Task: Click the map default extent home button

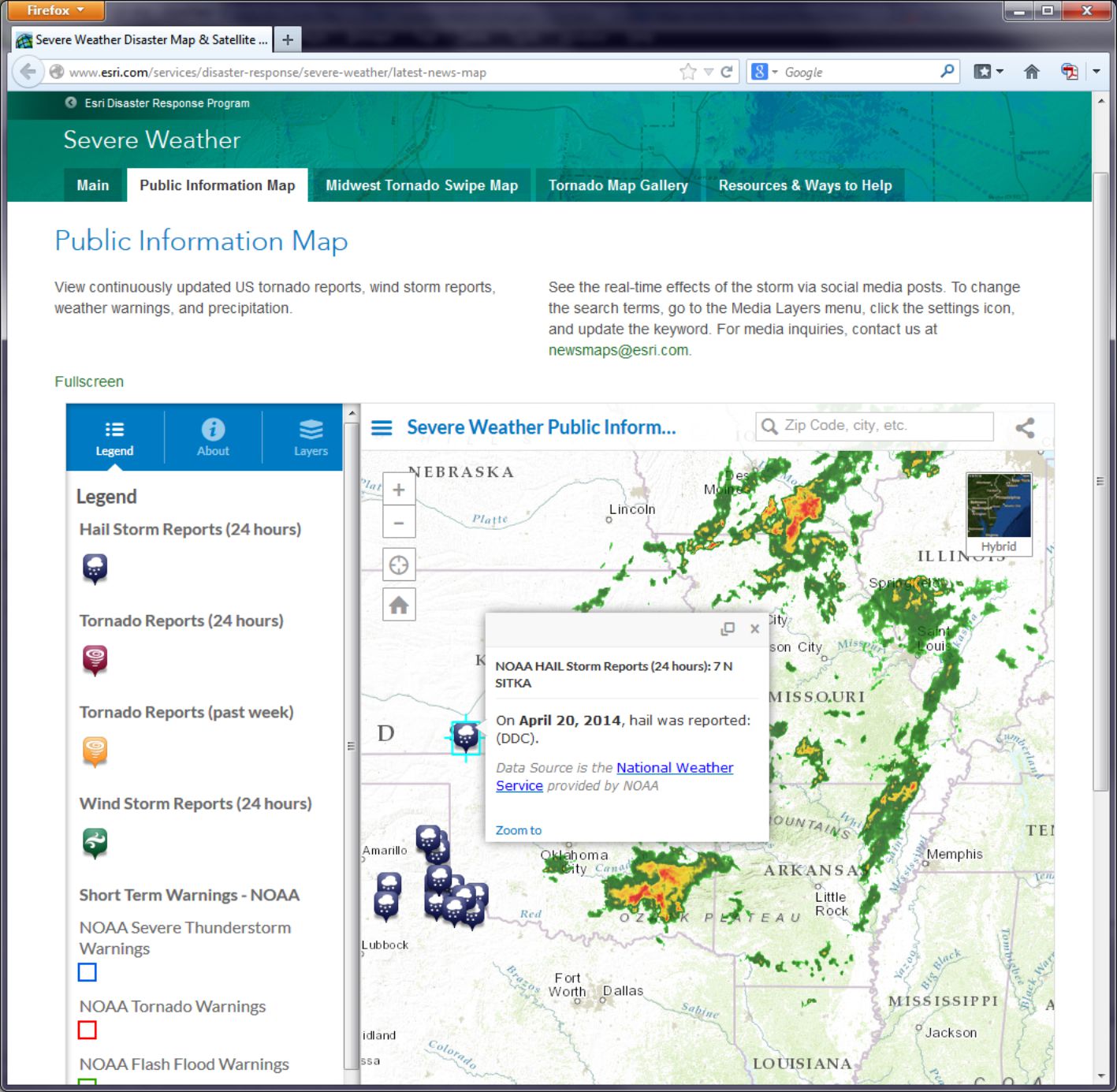Action: pyautogui.click(x=399, y=605)
